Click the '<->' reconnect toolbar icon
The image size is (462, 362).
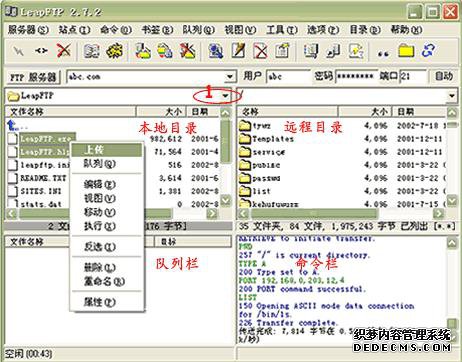coord(41,51)
